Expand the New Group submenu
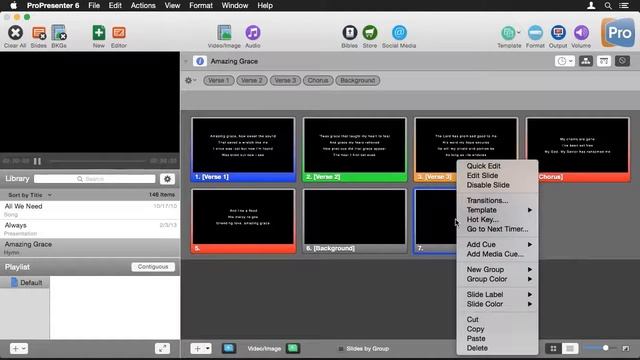The height and width of the screenshot is (360, 640). 497,269
